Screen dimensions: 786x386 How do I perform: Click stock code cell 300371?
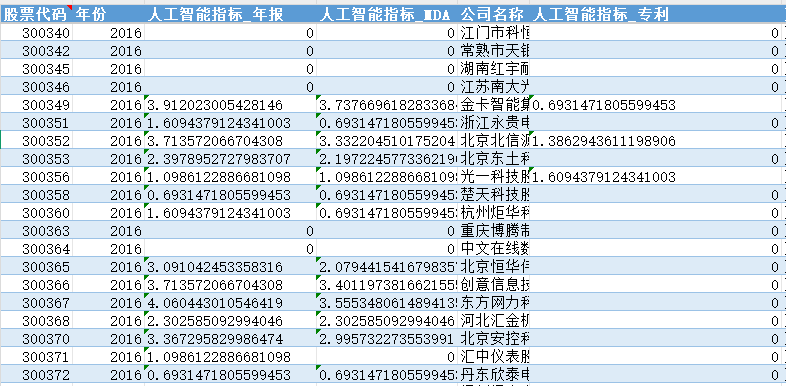pyautogui.click(x=37, y=356)
